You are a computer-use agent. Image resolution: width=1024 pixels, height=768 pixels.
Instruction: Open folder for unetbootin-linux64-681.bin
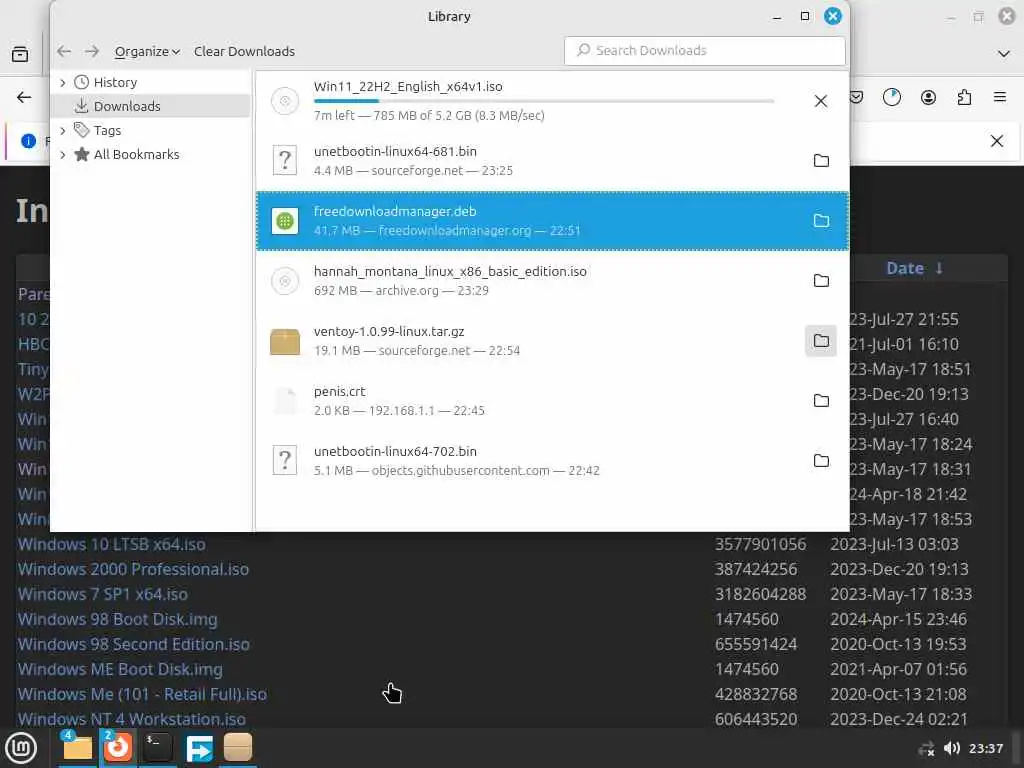(821, 161)
